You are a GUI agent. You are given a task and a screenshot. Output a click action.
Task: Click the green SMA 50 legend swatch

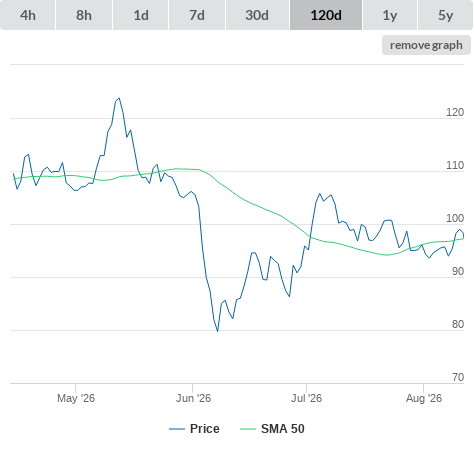(x=248, y=429)
